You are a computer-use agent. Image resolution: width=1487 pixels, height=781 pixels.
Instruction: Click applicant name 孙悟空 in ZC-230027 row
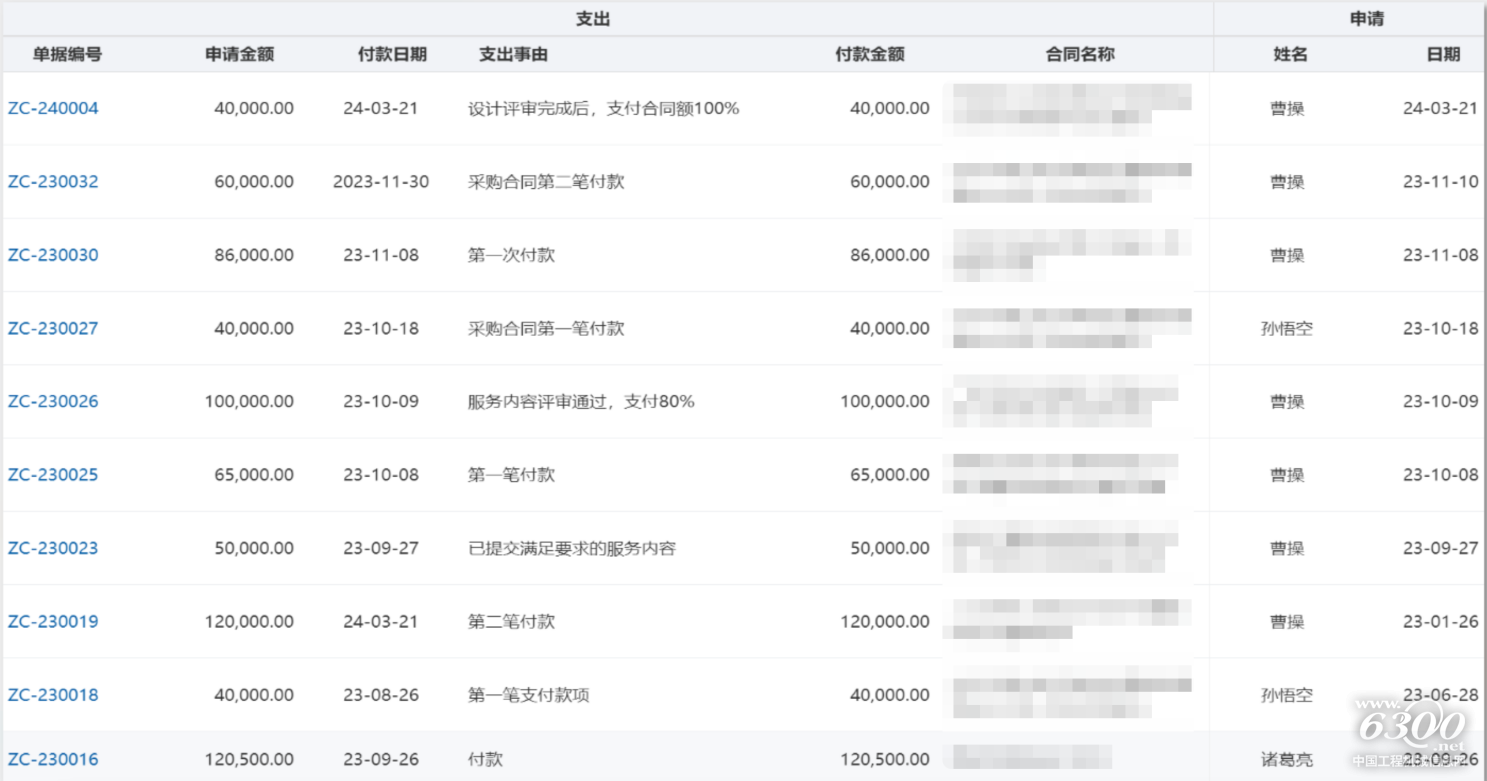point(1287,328)
